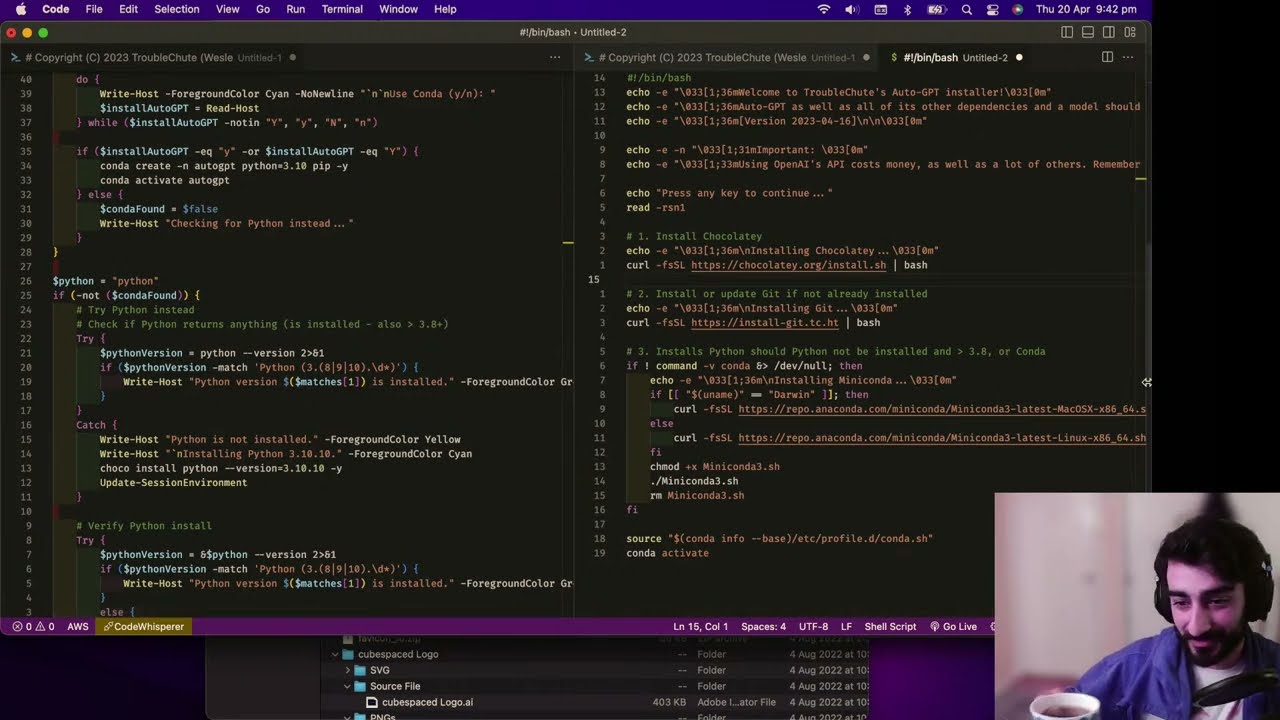
Task: Open Spotlight search icon
Action: pos(966,9)
